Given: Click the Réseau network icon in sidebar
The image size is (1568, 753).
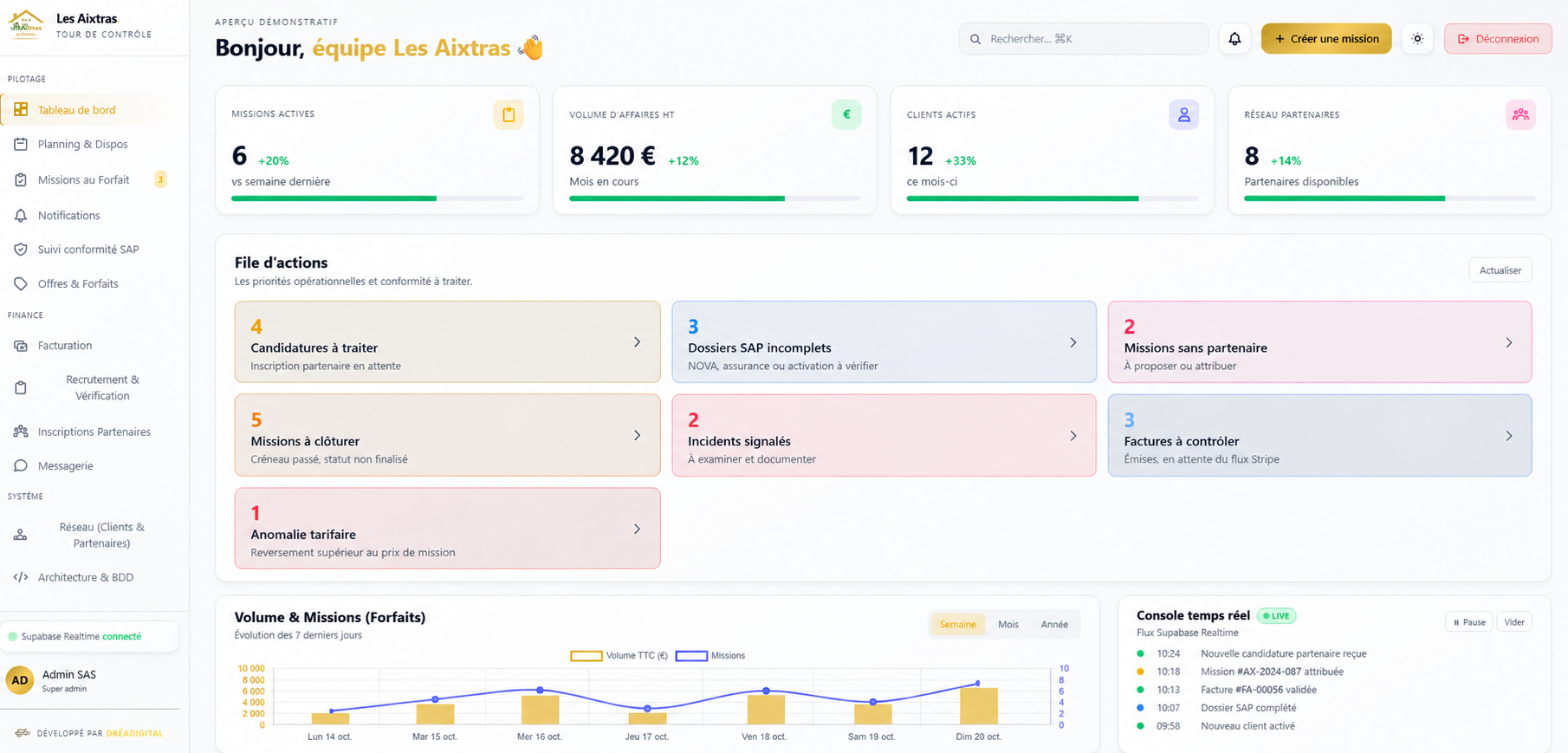Looking at the screenshot, I should 21,535.
